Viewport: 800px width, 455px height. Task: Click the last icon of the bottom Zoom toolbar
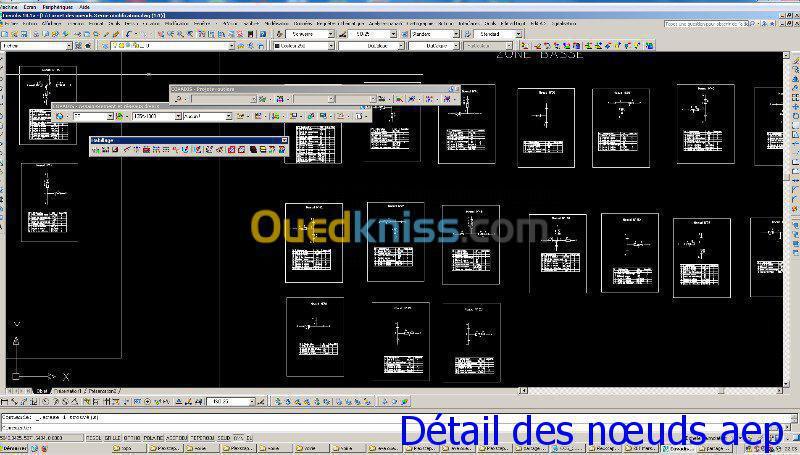[367, 402]
